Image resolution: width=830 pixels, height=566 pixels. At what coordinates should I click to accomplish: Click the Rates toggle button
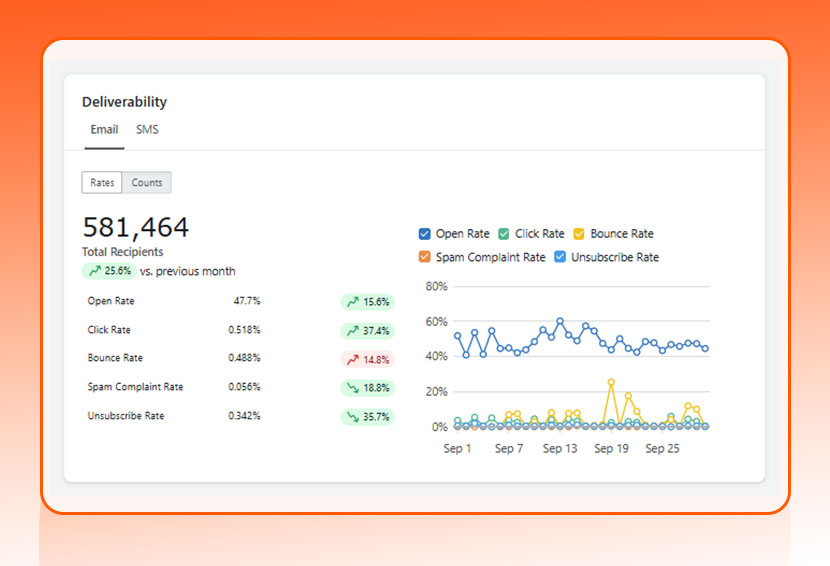[102, 182]
